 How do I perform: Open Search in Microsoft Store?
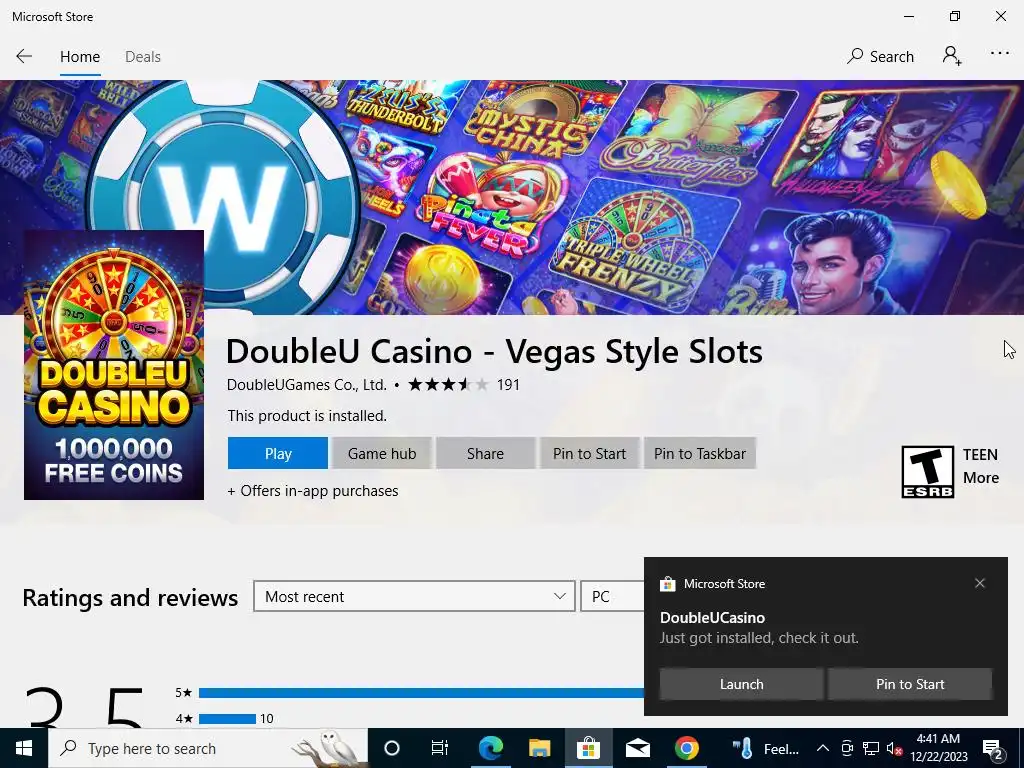click(880, 57)
